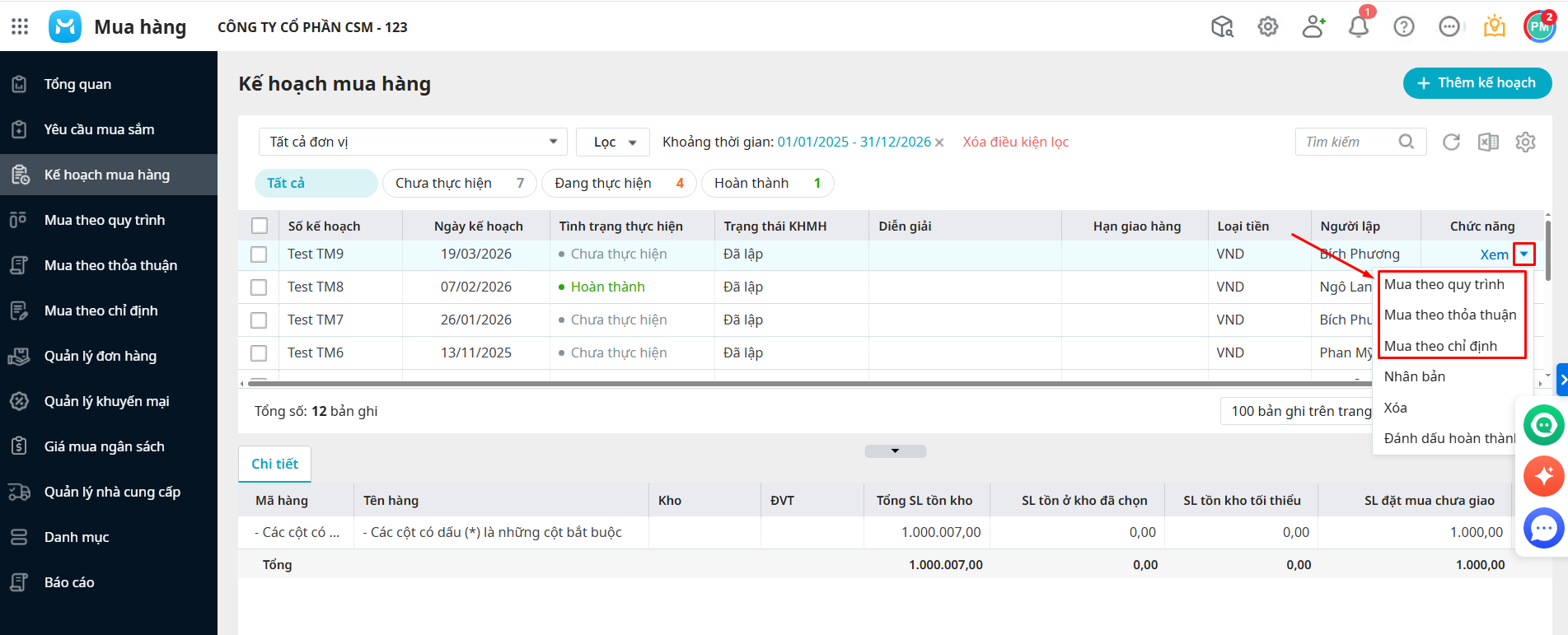Change the 100 bản ghi trên trang selector
Screen dimensions: 1568x635
[1297, 411]
